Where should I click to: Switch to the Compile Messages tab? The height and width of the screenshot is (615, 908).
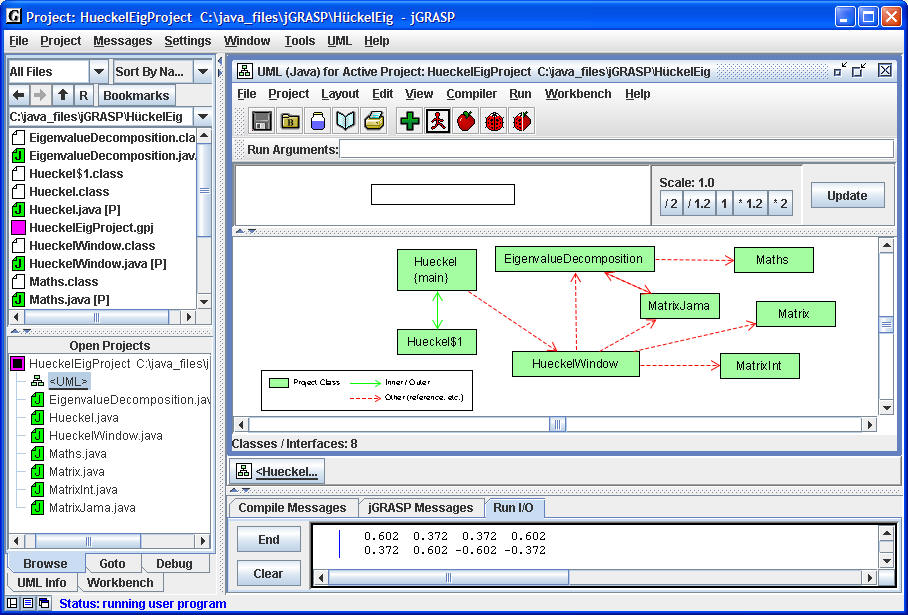292,508
